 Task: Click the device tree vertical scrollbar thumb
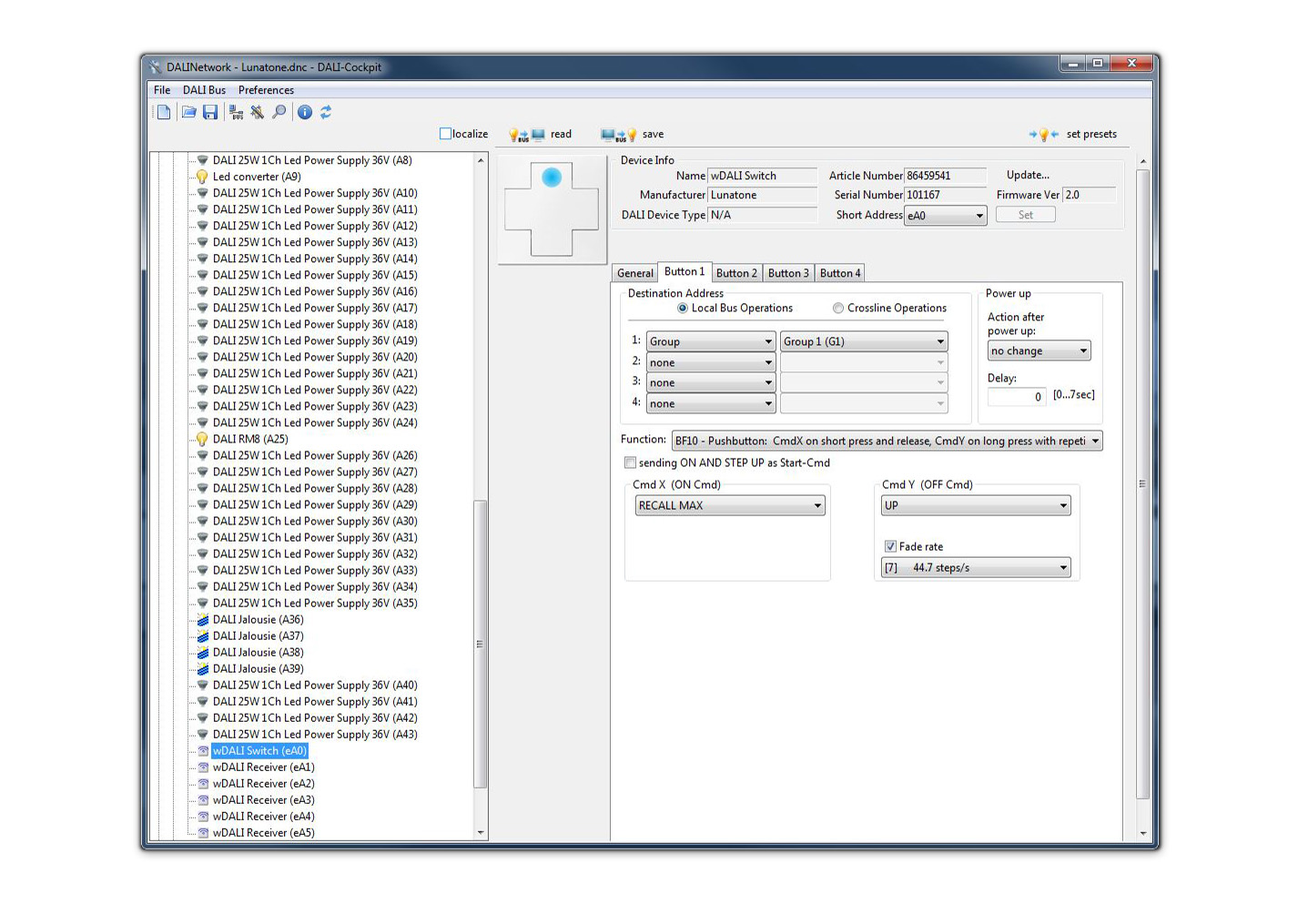(x=481, y=644)
